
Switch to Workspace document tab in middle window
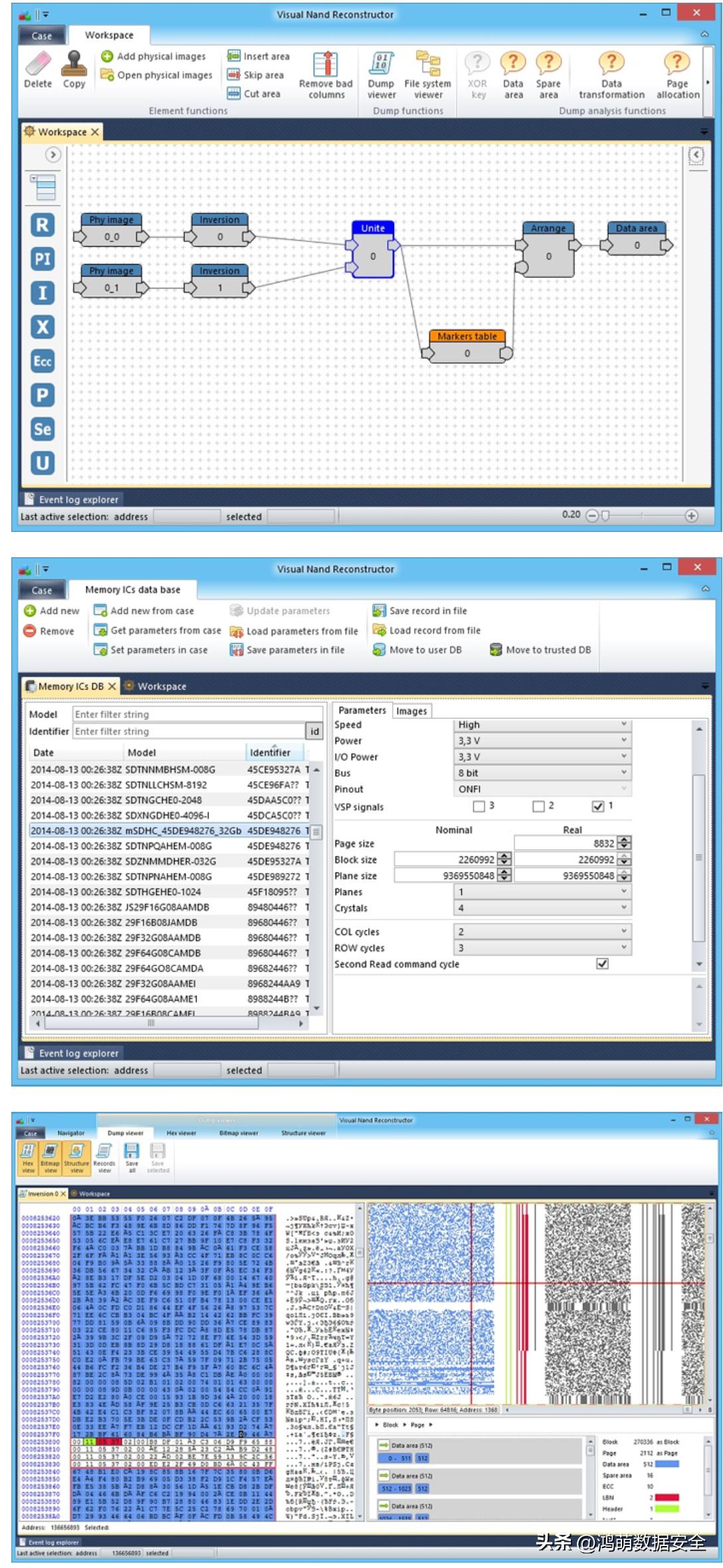155,686
